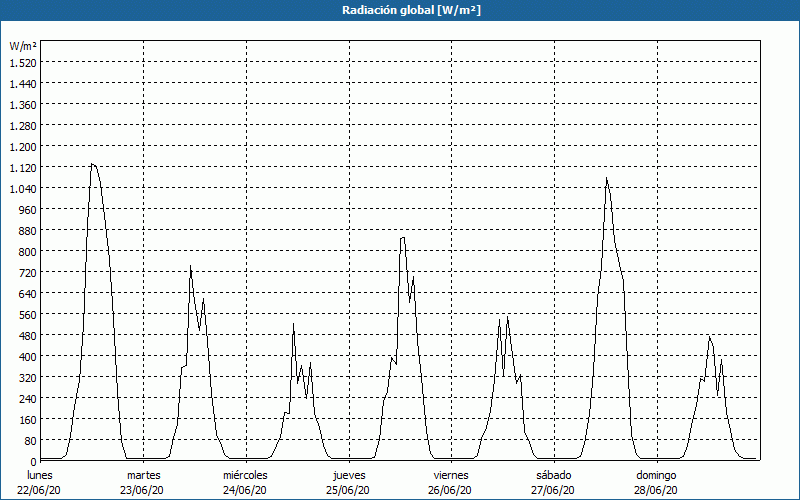Select the 320 y-axis value

point(28,378)
